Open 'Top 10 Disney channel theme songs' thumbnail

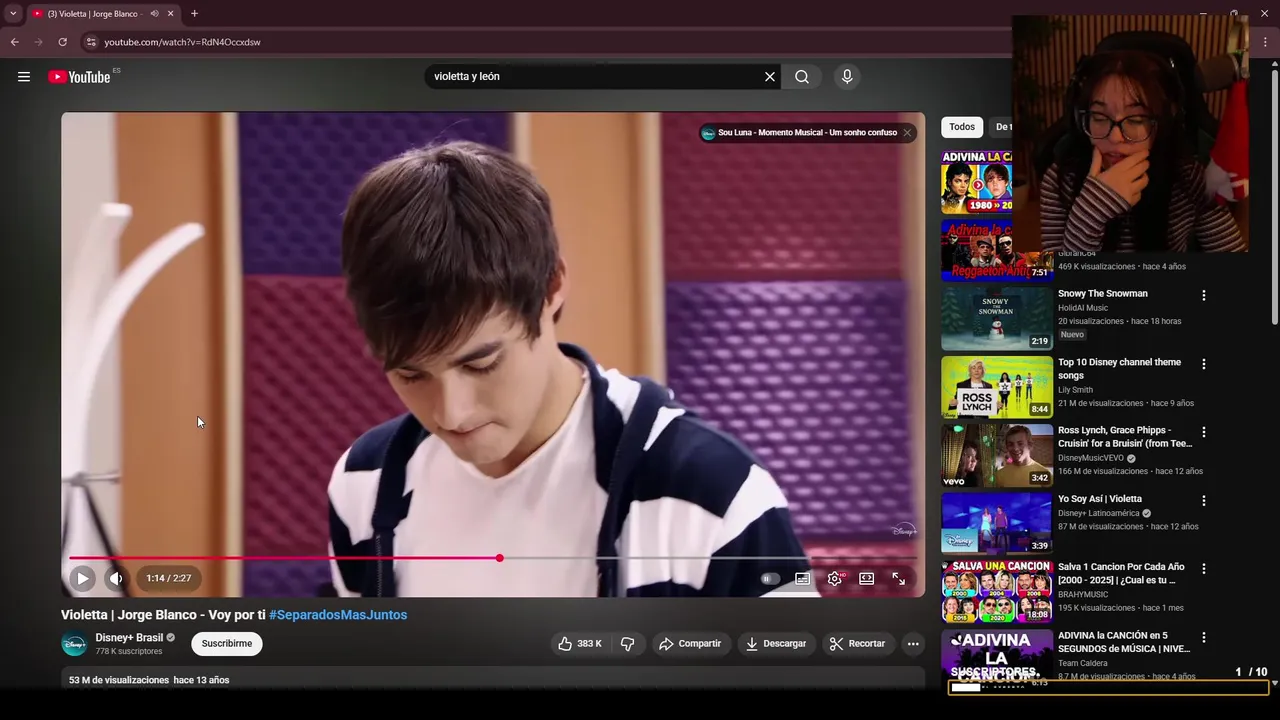click(997, 387)
